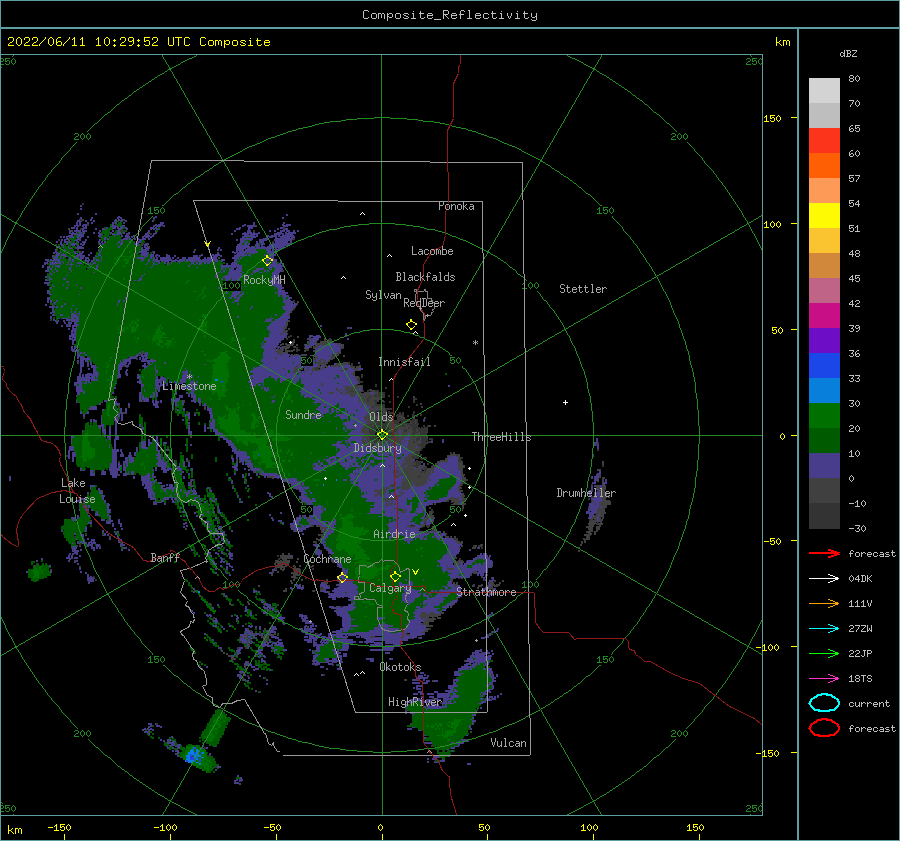900x841 pixels.
Task: Click the Okotoks town label
Action: [x=400, y=667]
